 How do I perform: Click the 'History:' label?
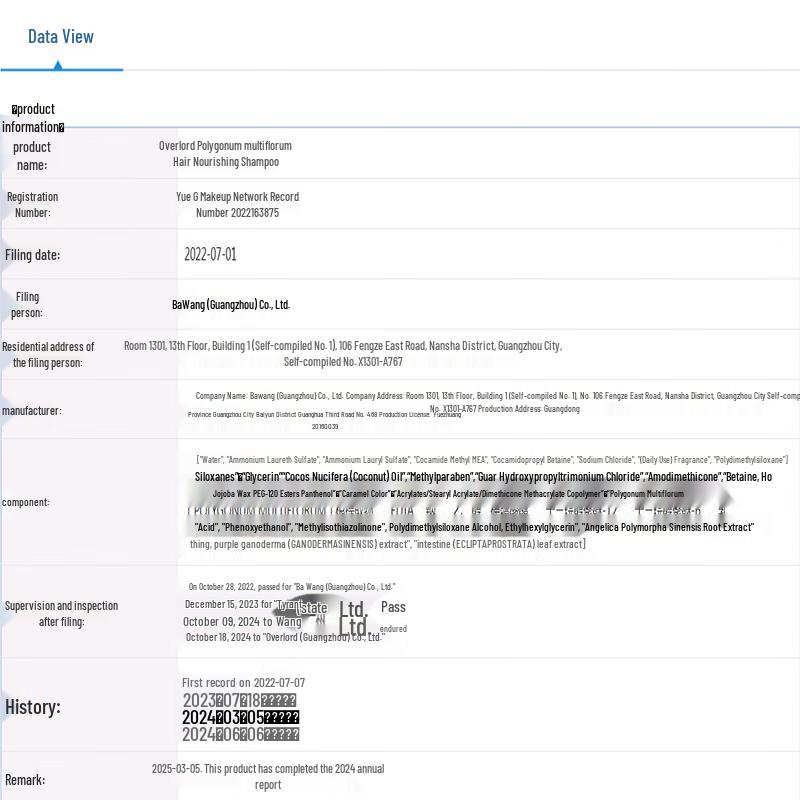pyautogui.click(x=33, y=707)
